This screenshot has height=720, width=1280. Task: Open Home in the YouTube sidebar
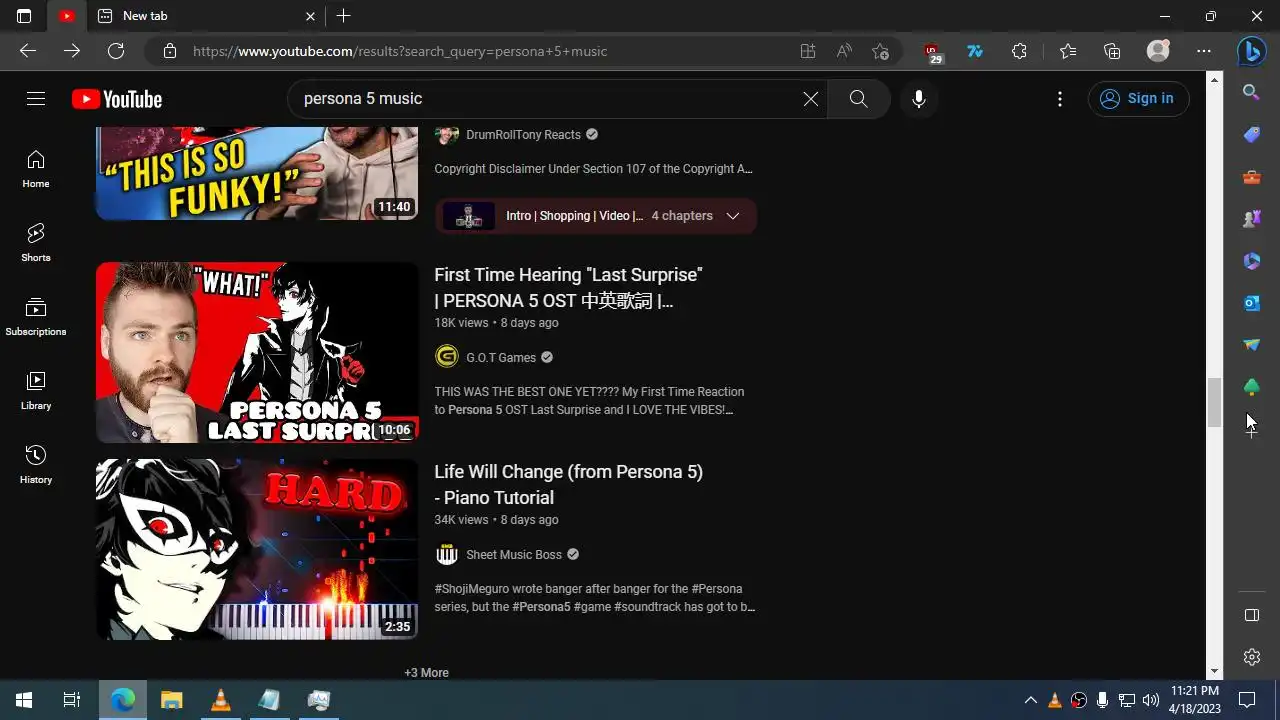click(36, 169)
